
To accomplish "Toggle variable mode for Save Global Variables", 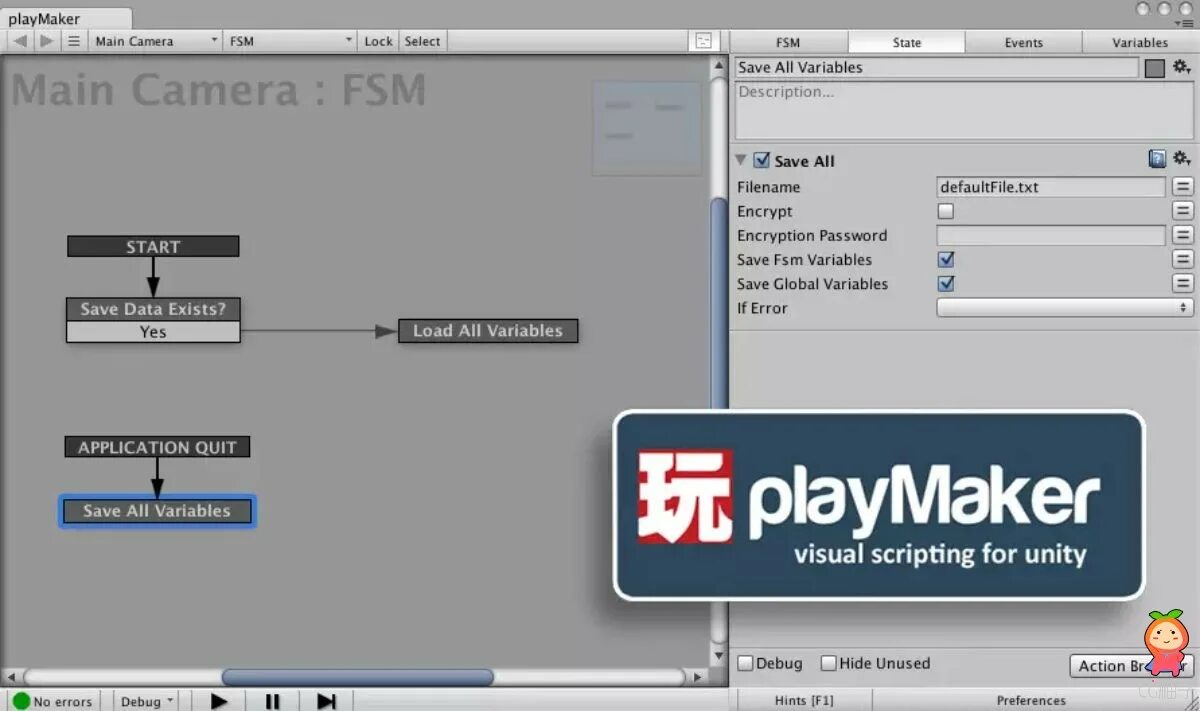I will [x=1183, y=283].
